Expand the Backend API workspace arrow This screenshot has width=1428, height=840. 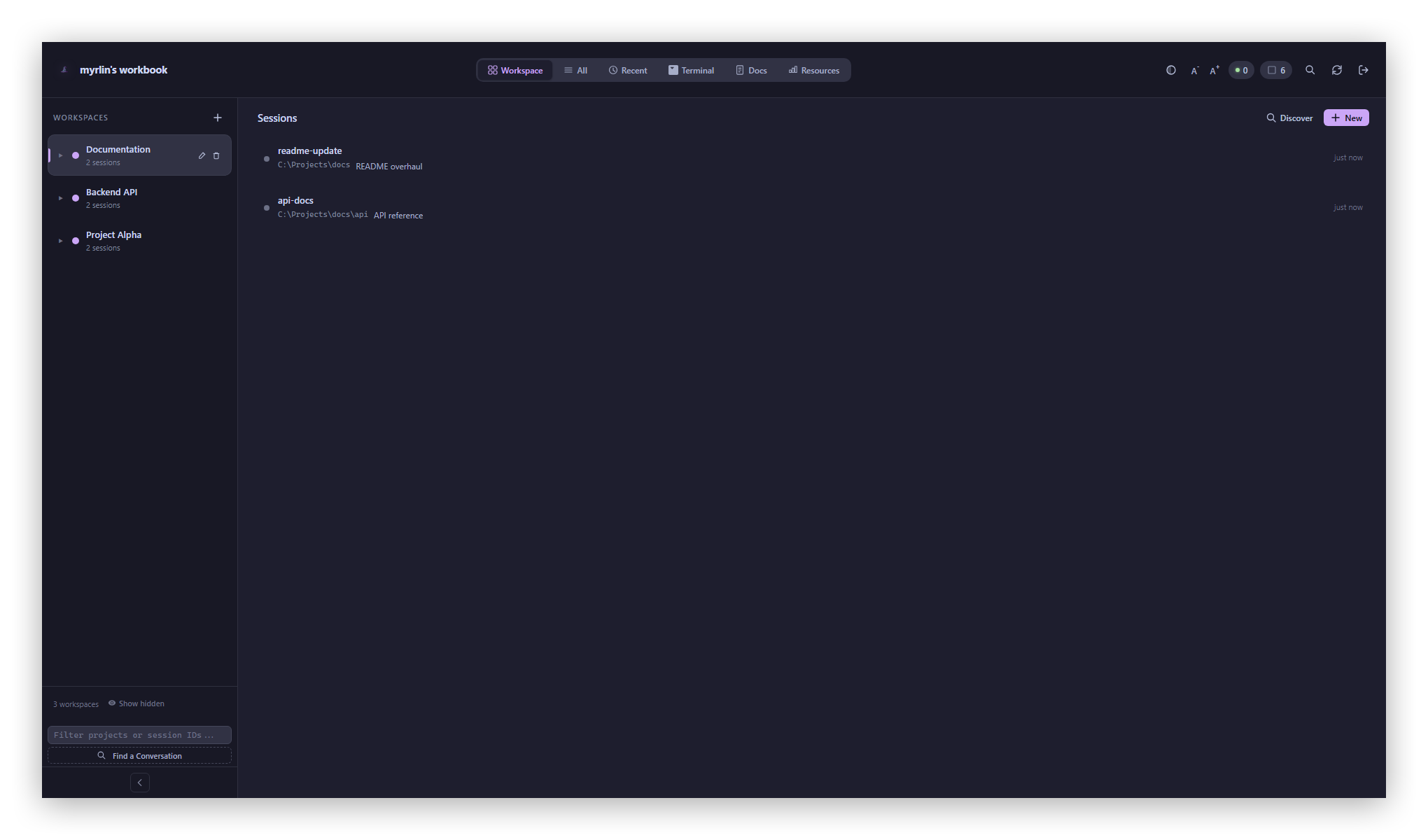61,198
